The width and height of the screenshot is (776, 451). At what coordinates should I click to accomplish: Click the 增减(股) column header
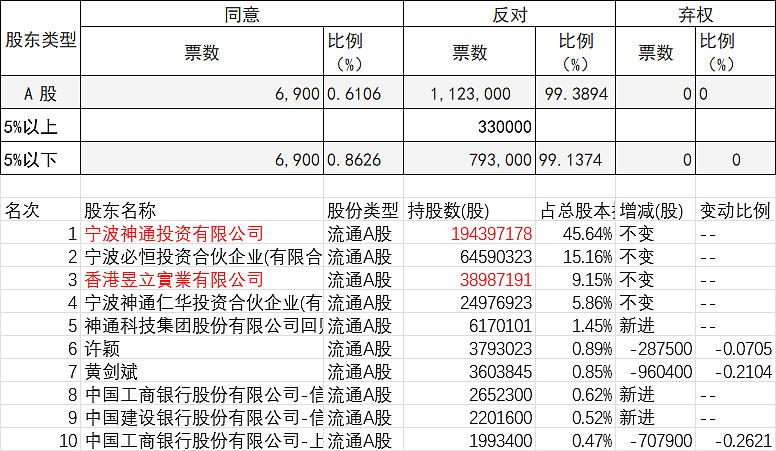[655, 210]
